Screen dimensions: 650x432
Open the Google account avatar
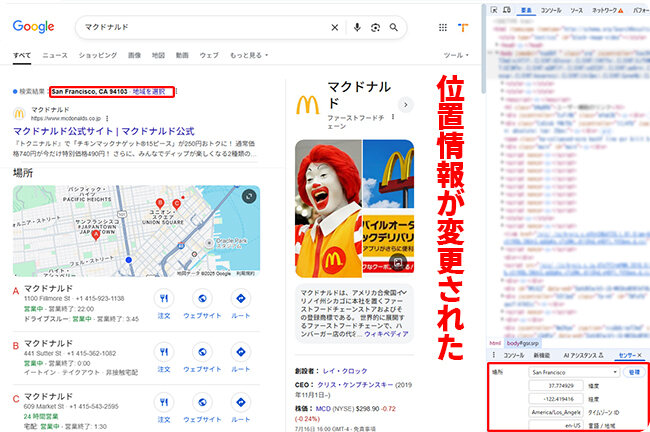[x=463, y=28]
